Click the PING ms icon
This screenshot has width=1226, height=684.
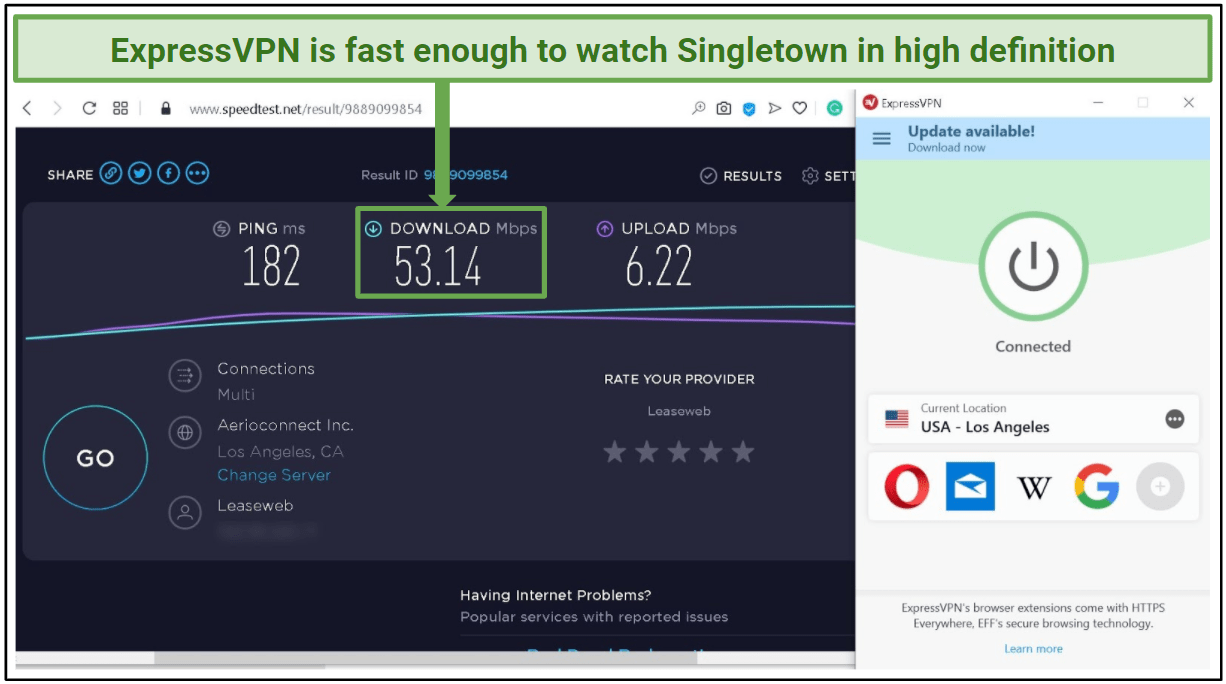222,229
